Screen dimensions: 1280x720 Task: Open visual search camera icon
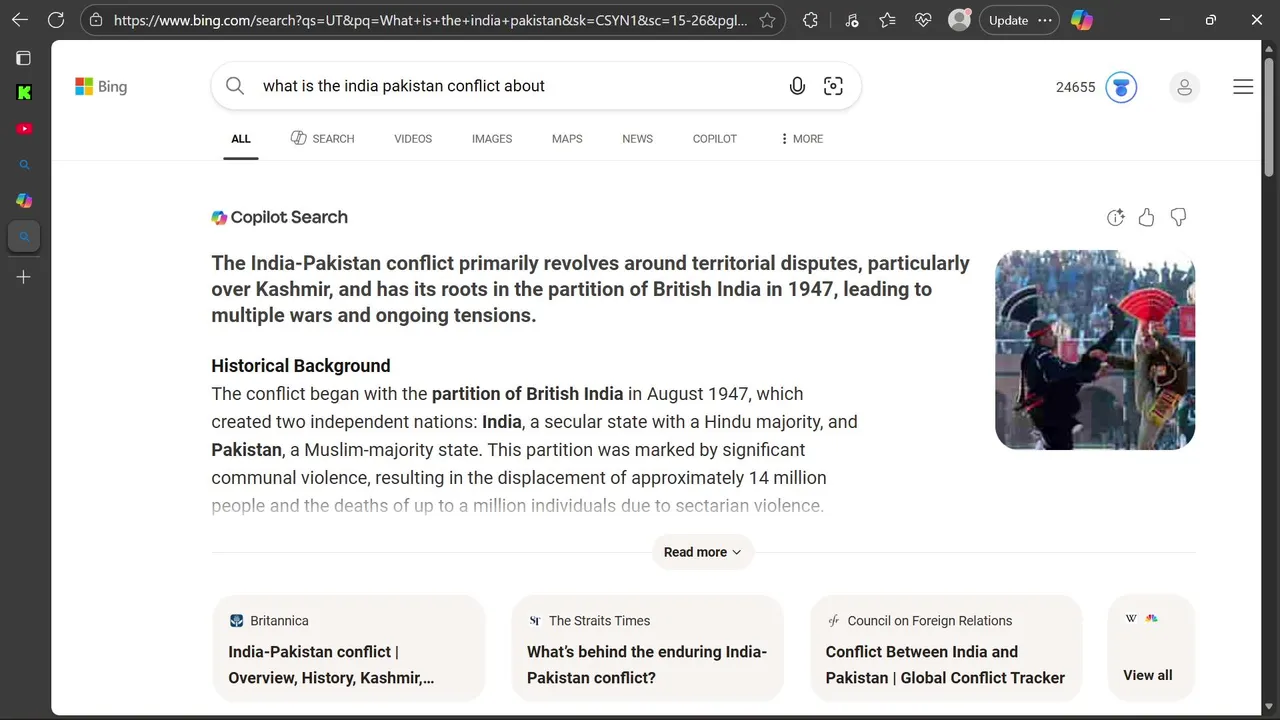point(833,86)
